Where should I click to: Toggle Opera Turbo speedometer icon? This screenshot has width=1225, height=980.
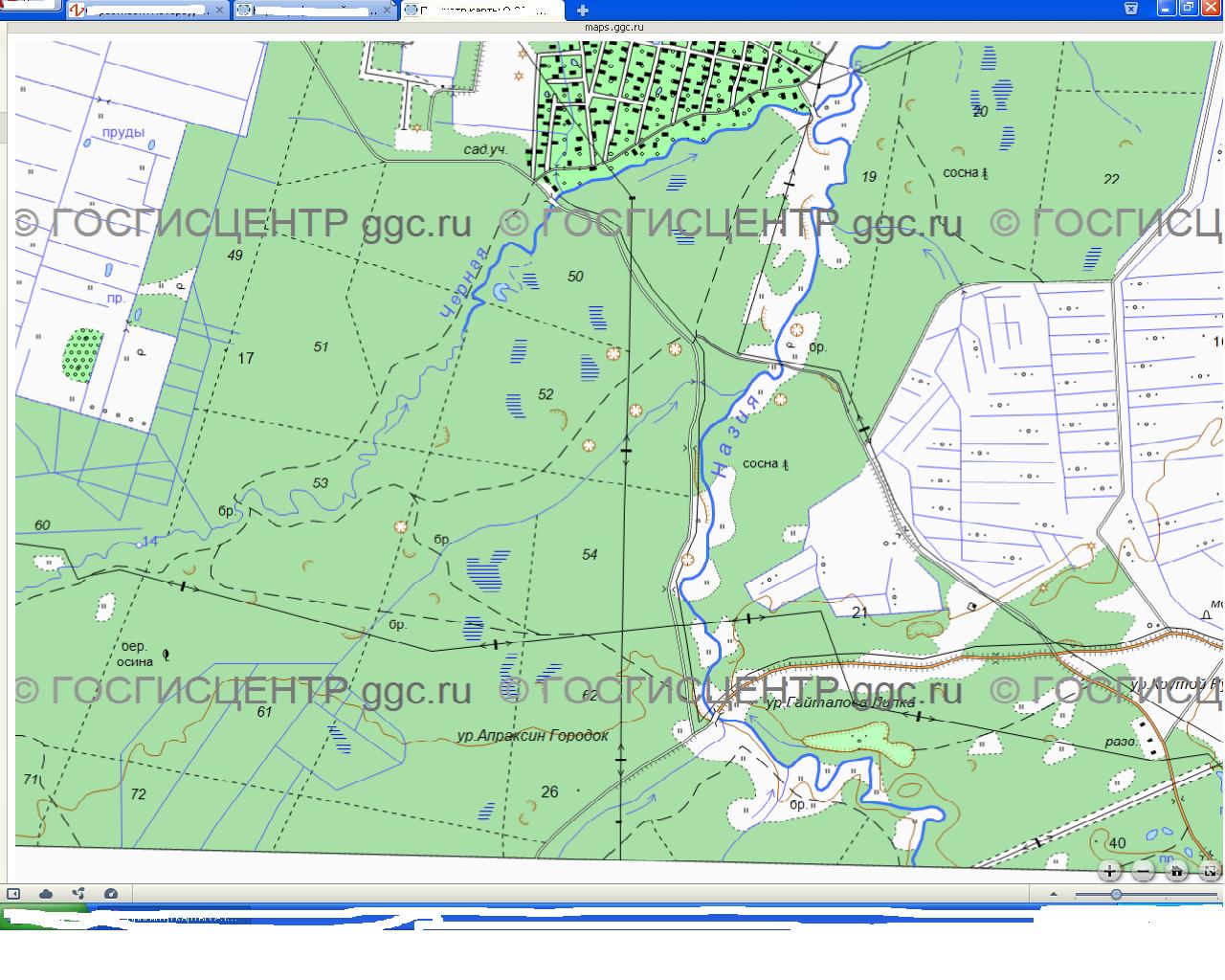110,894
